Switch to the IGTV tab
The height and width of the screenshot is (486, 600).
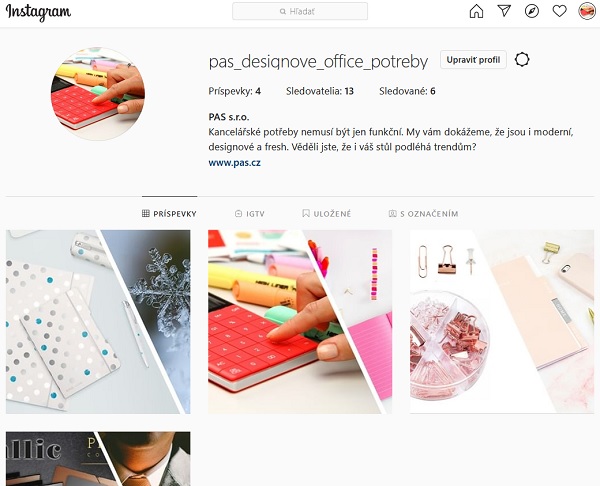coord(249,214)
